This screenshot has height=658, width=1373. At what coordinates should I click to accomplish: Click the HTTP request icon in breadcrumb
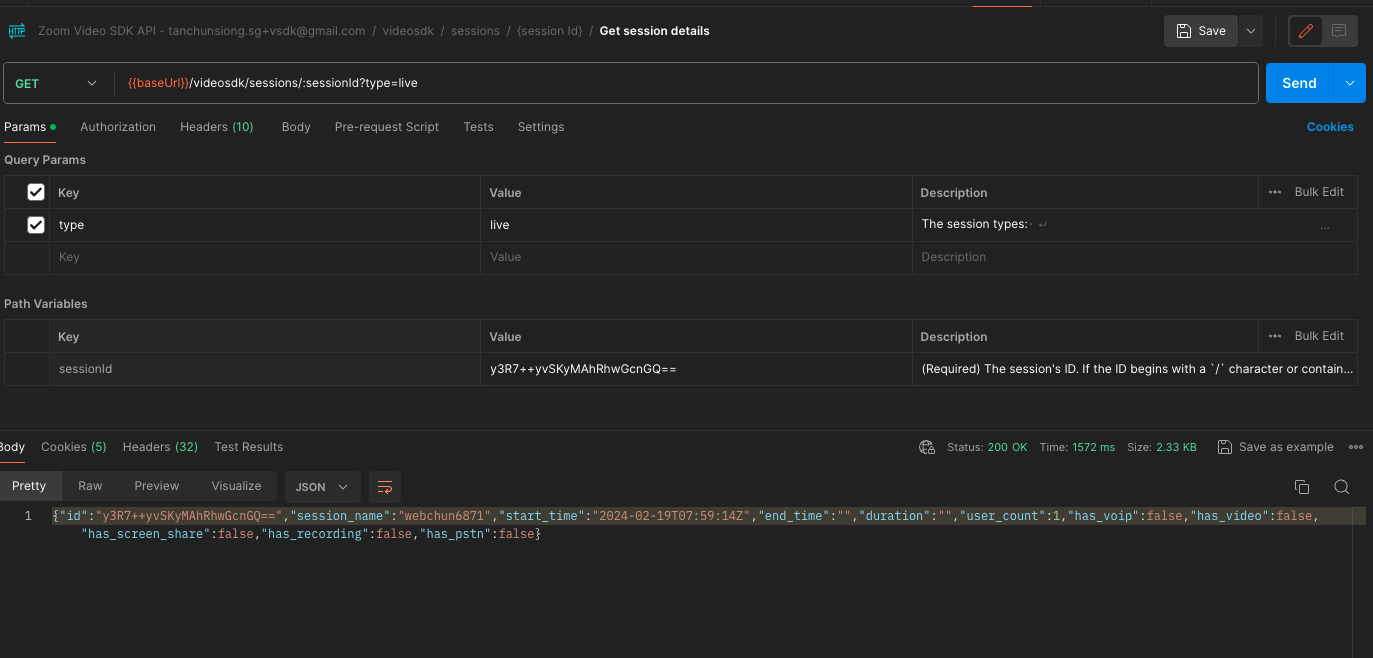(17, 31)
